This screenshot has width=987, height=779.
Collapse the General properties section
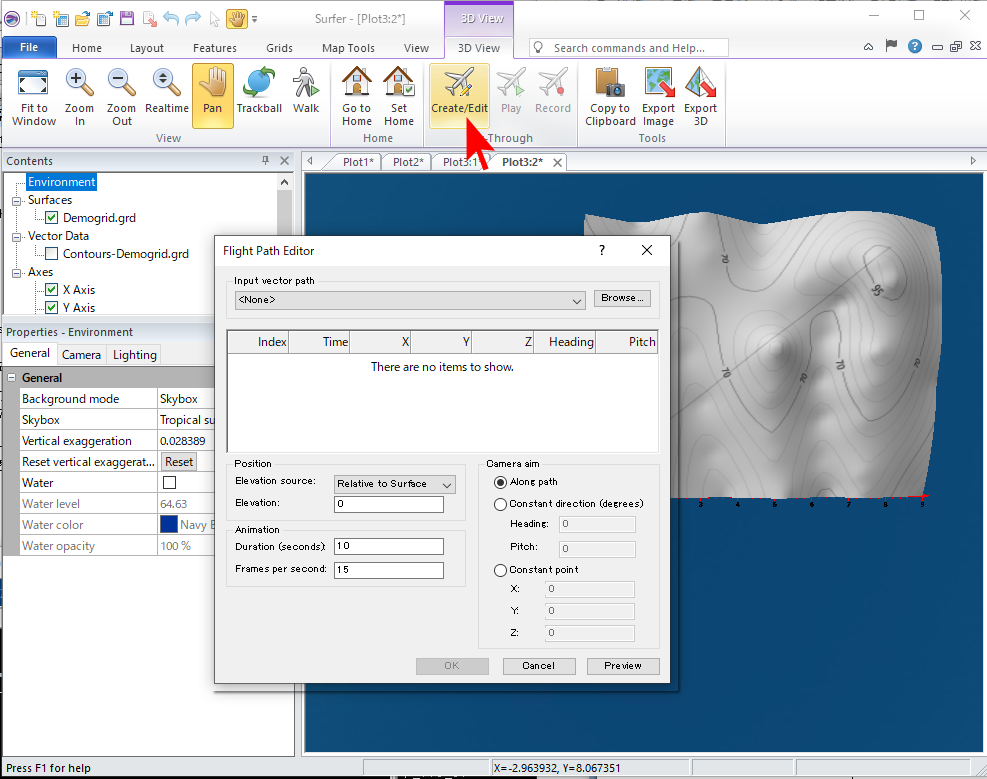[x=12, y=378]
